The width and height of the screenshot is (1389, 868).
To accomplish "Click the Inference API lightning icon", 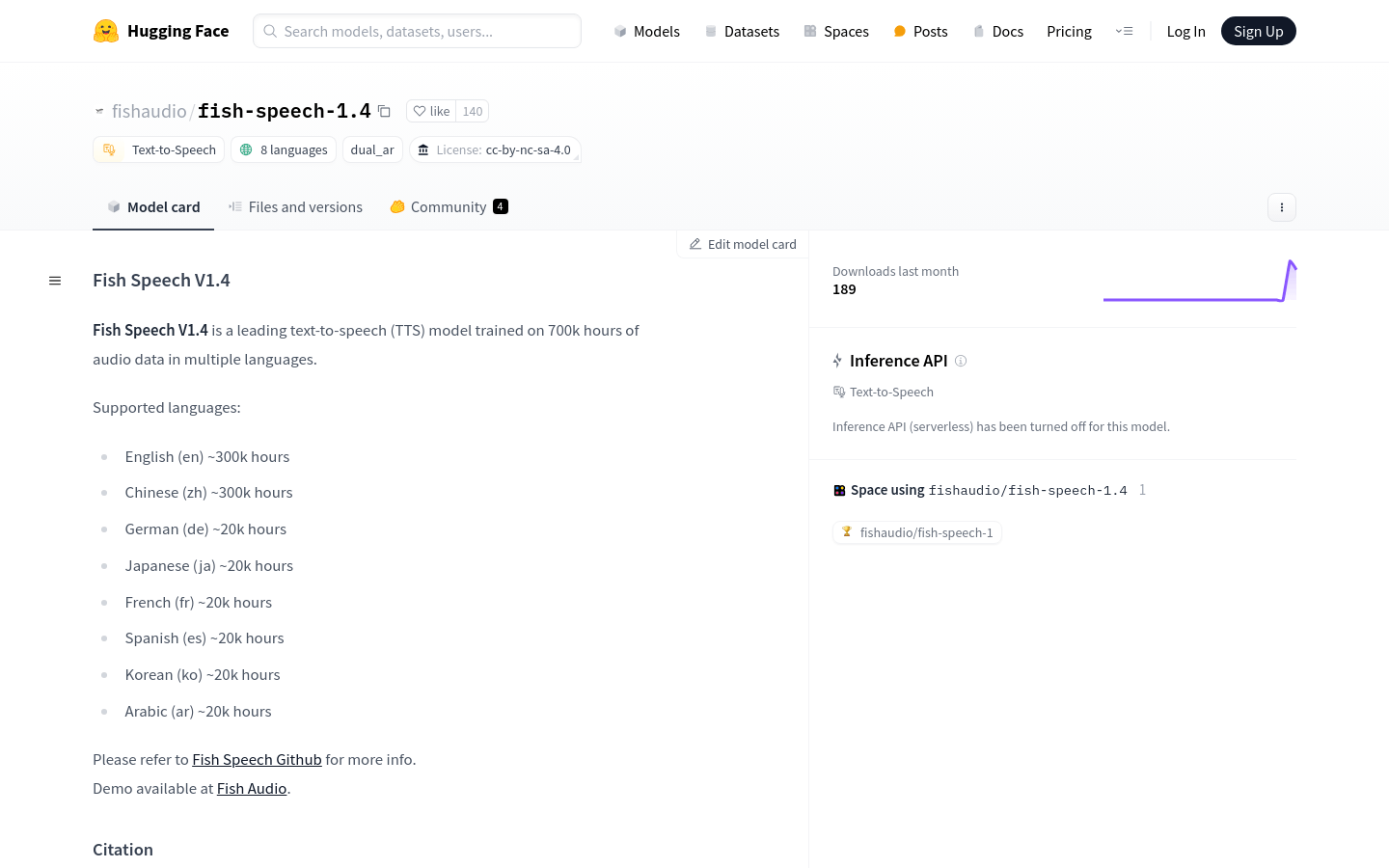I will tap(837, 361).
